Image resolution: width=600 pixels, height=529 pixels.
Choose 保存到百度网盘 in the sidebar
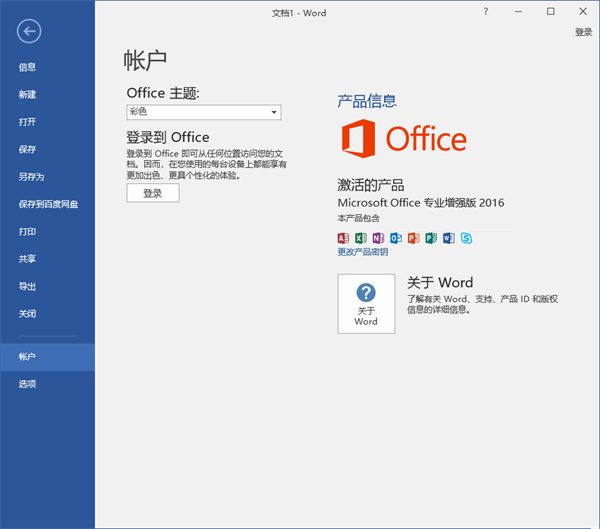48,204
